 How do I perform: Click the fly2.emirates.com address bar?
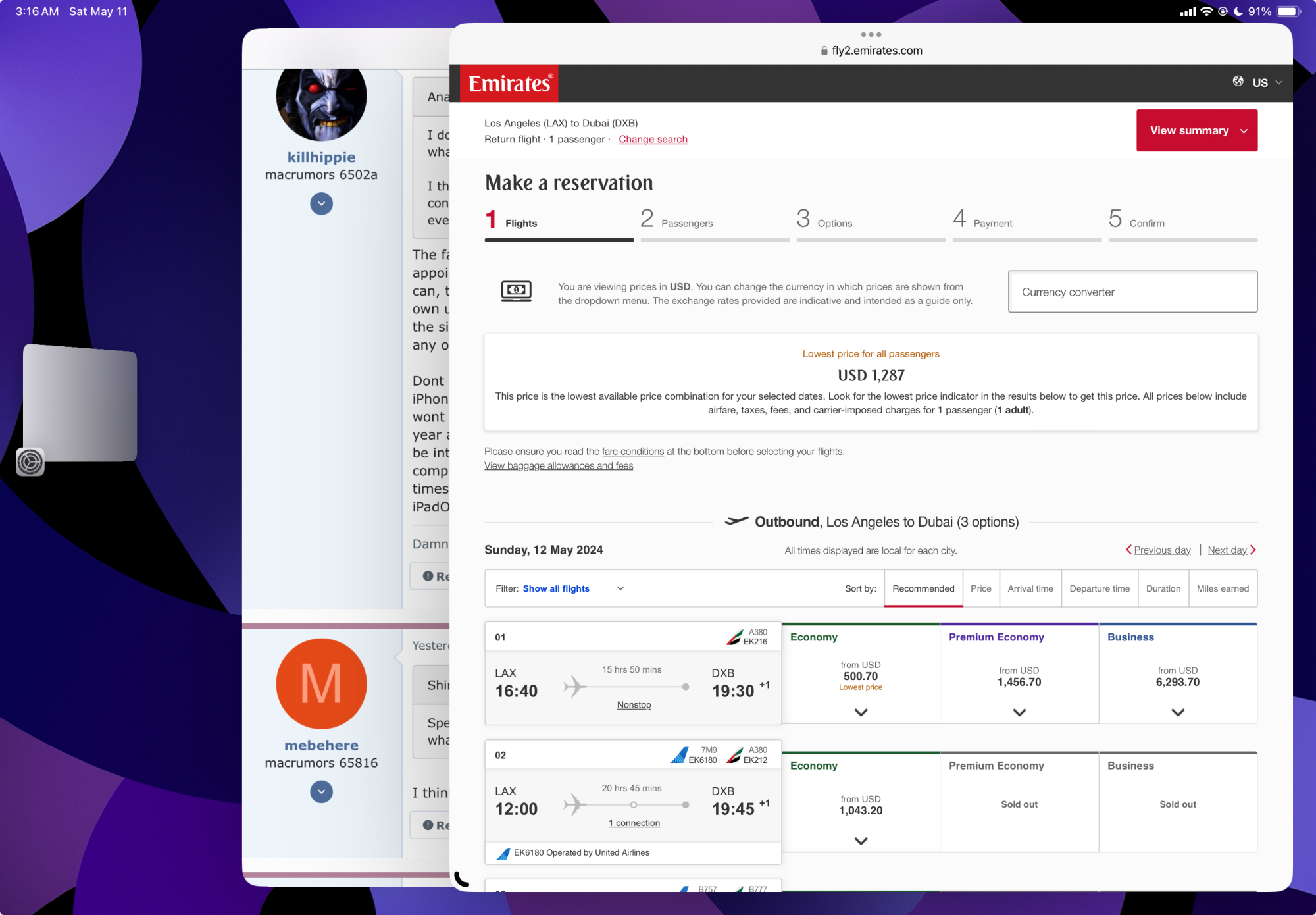point(871,51)
